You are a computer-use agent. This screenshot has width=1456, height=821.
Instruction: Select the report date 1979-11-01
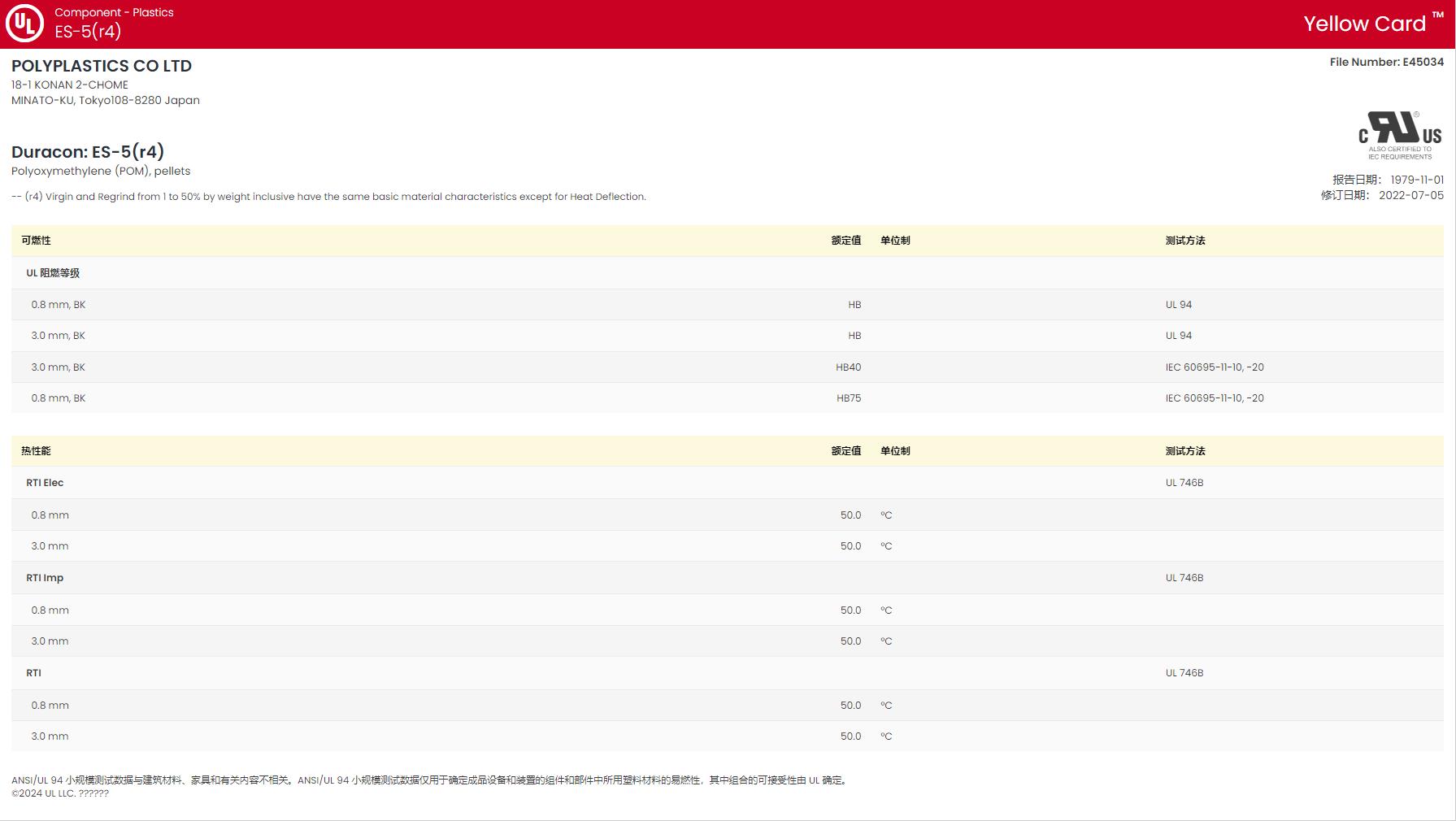1417,180
